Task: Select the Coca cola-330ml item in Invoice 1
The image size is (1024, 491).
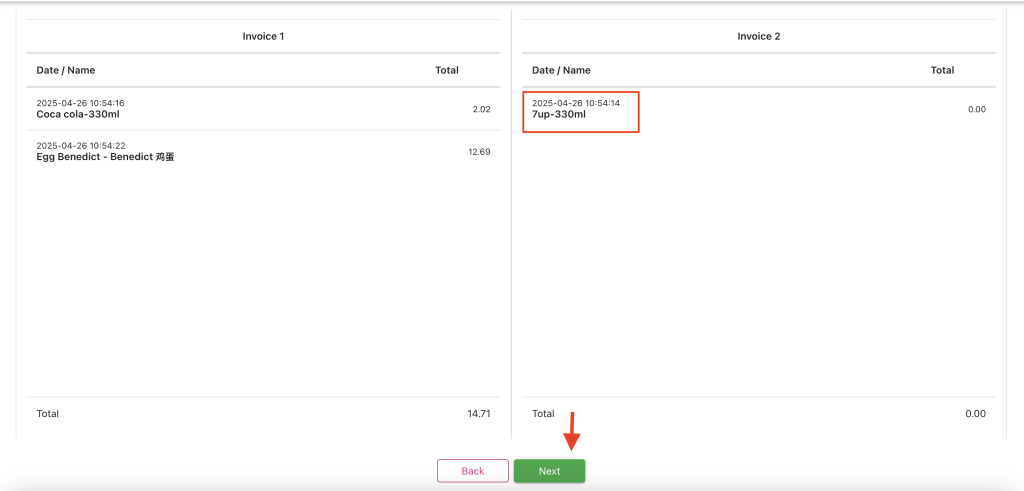Action: click(78, 114)
